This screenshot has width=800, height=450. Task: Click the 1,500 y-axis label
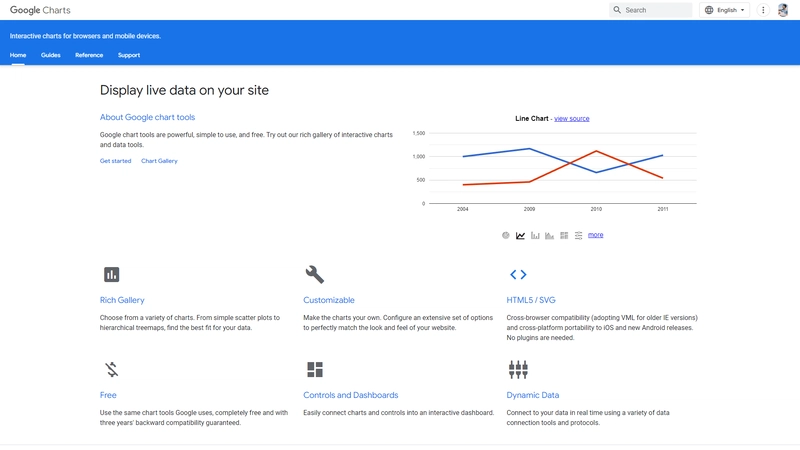click(419, 133)
